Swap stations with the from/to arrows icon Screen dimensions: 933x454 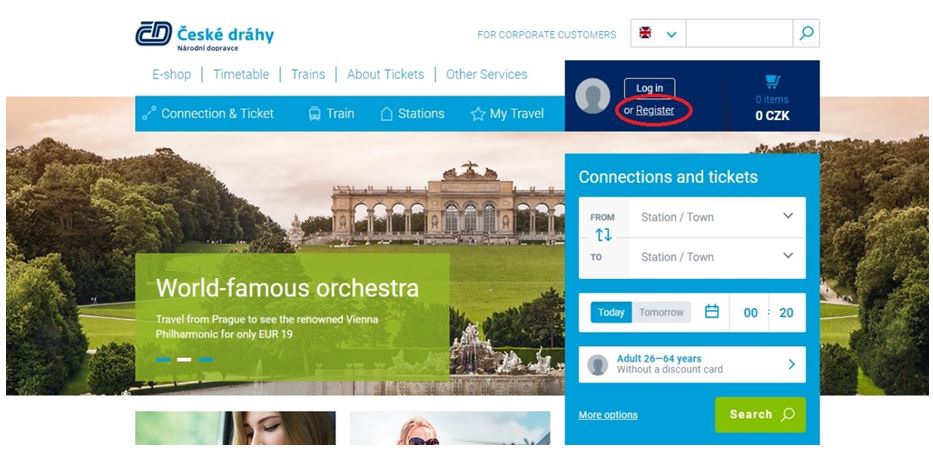point(603,235)
